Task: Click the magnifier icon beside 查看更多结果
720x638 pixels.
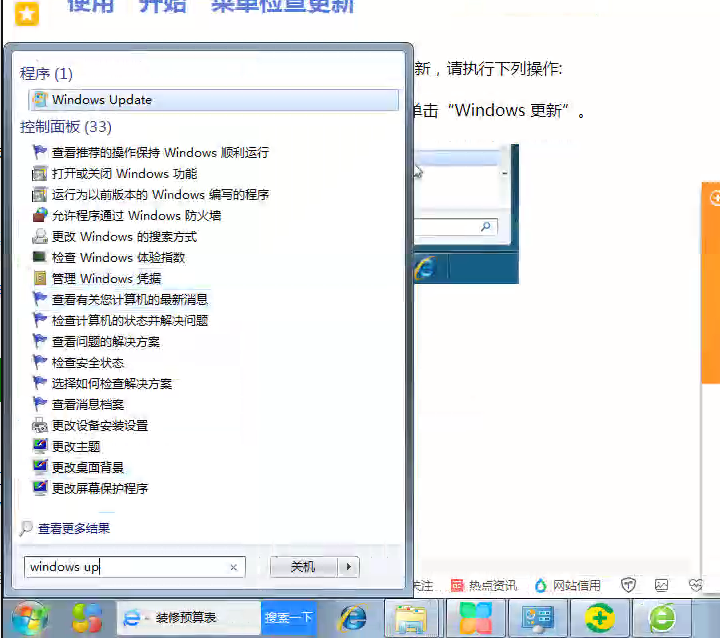Action: coord(26,529)
